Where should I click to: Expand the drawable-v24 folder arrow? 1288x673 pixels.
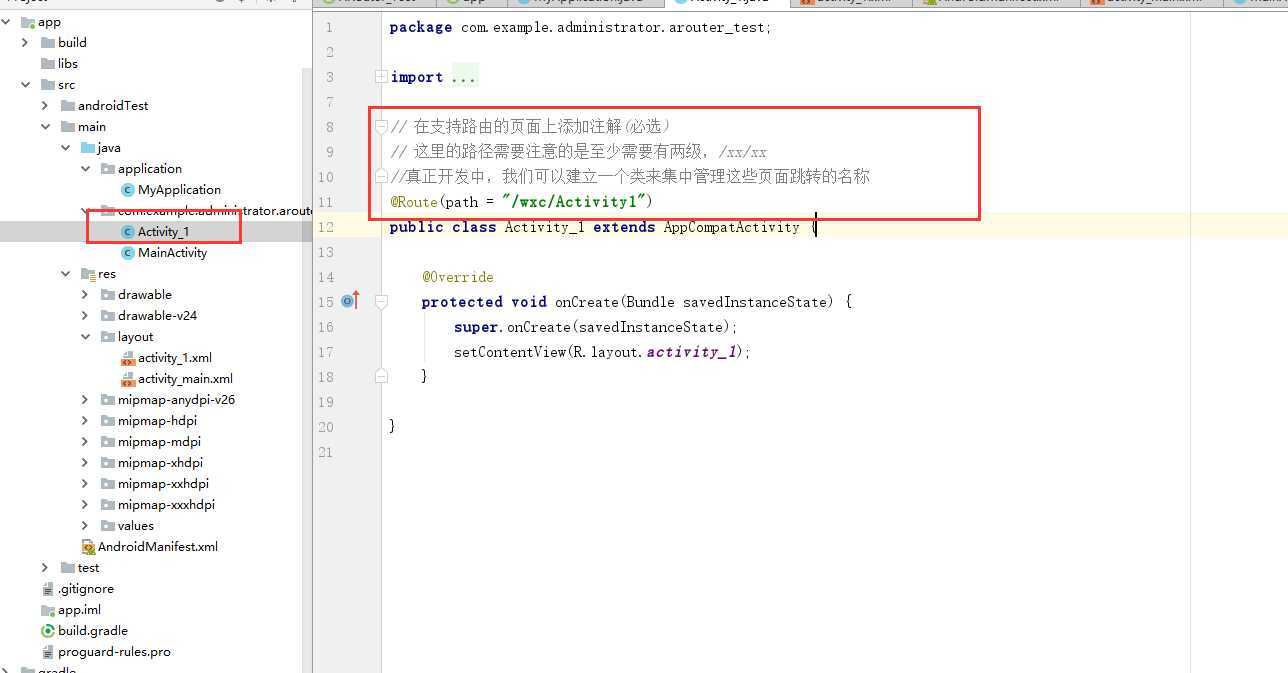click(x=85, y=316)
